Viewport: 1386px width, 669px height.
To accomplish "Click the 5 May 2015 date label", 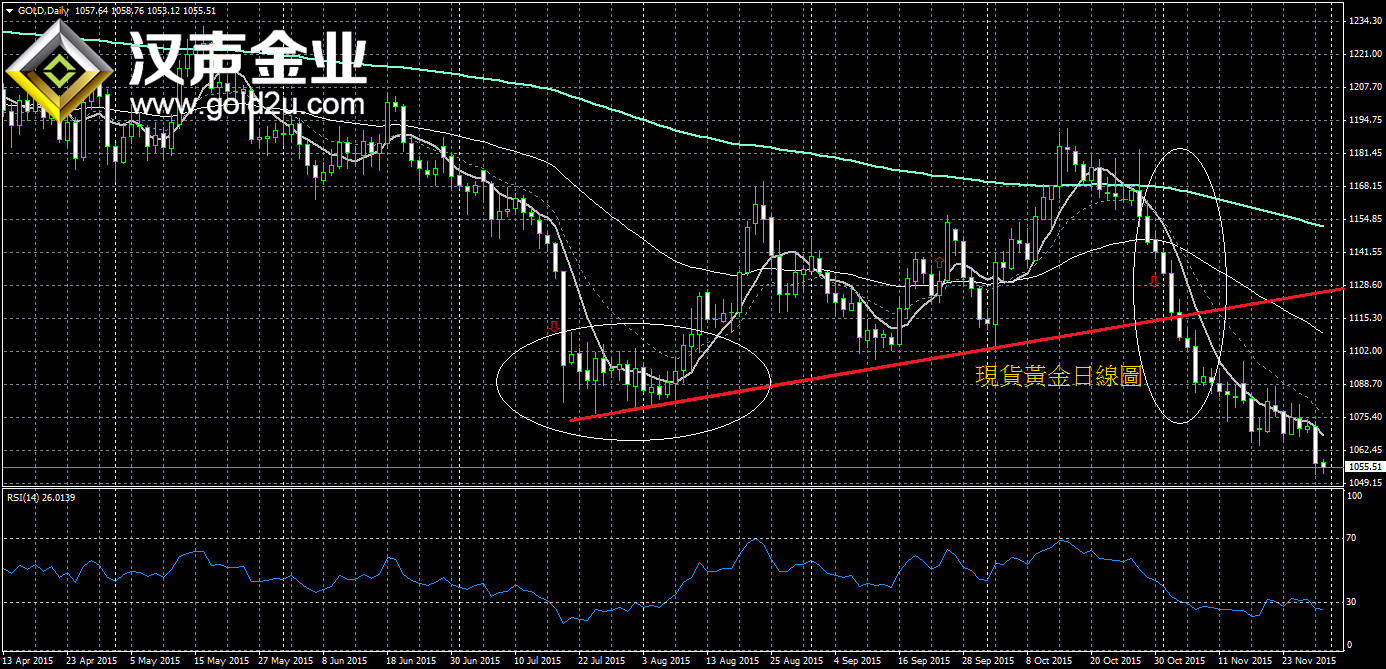I will pos(157,661).
